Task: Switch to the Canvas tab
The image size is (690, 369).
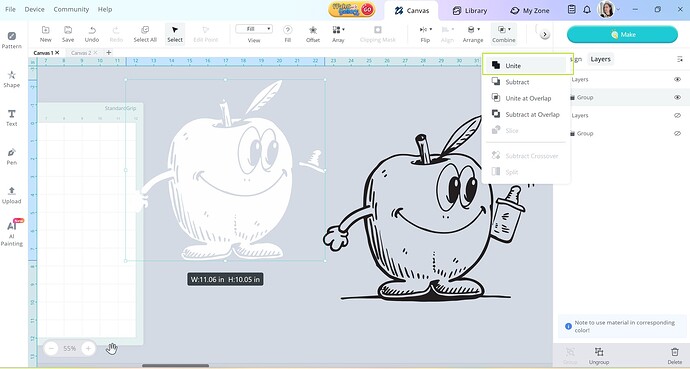Action: coord(411,11)
